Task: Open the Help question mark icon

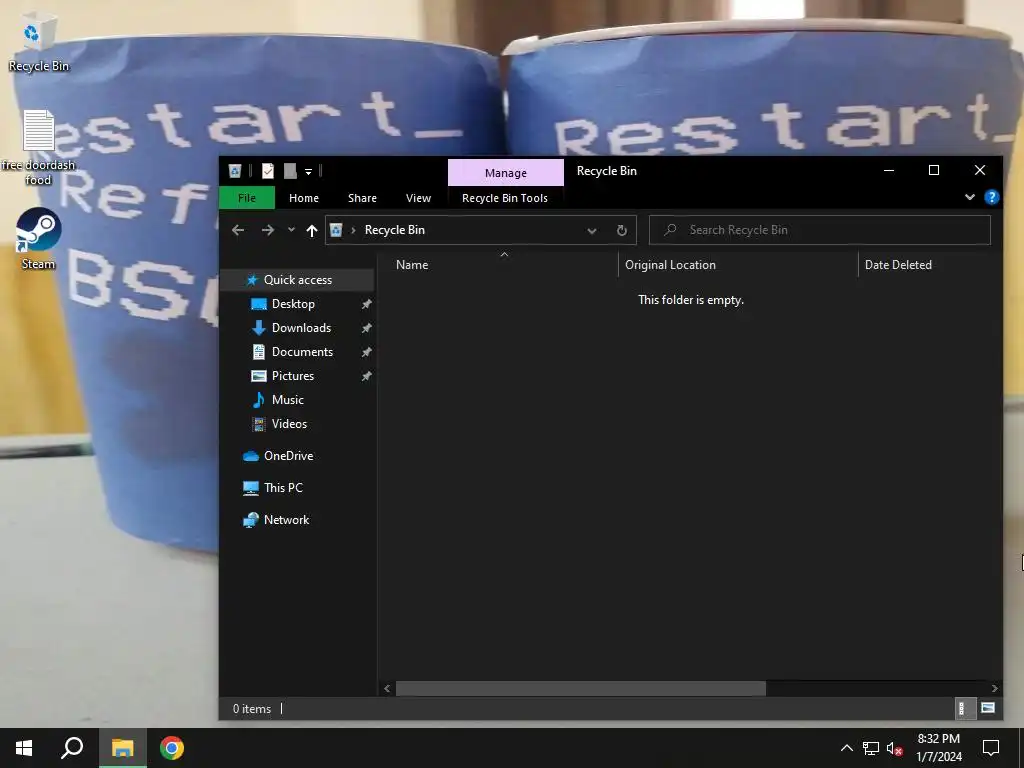Action: 991,197
